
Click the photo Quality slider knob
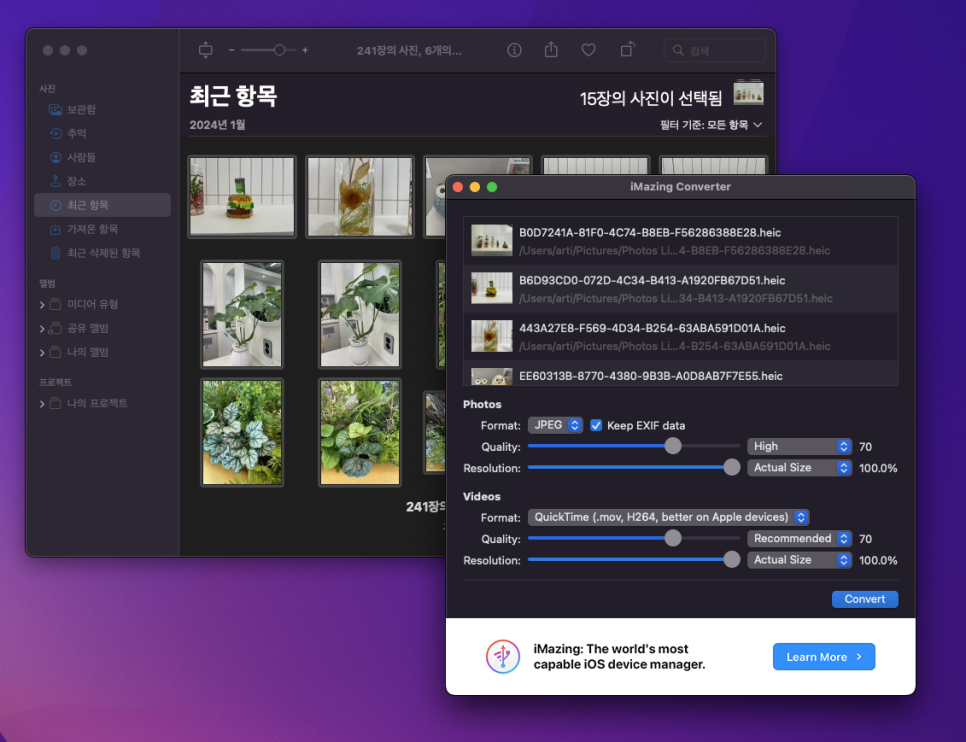(673, 446)
